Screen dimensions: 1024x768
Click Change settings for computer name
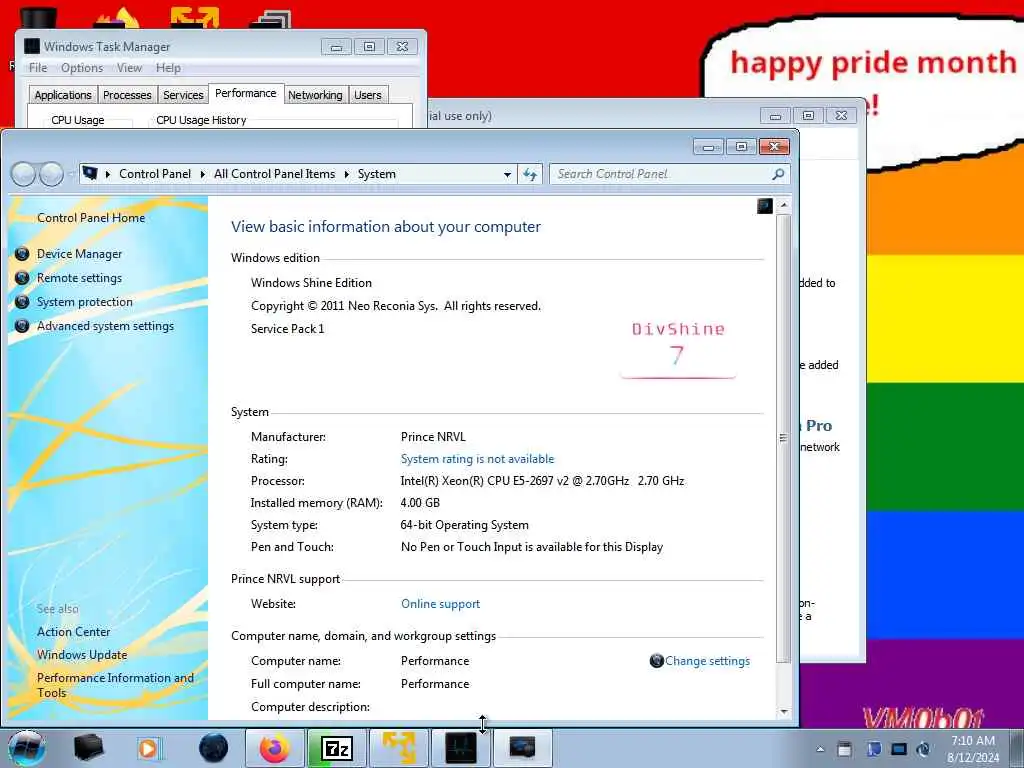click(x=707, y=661)
